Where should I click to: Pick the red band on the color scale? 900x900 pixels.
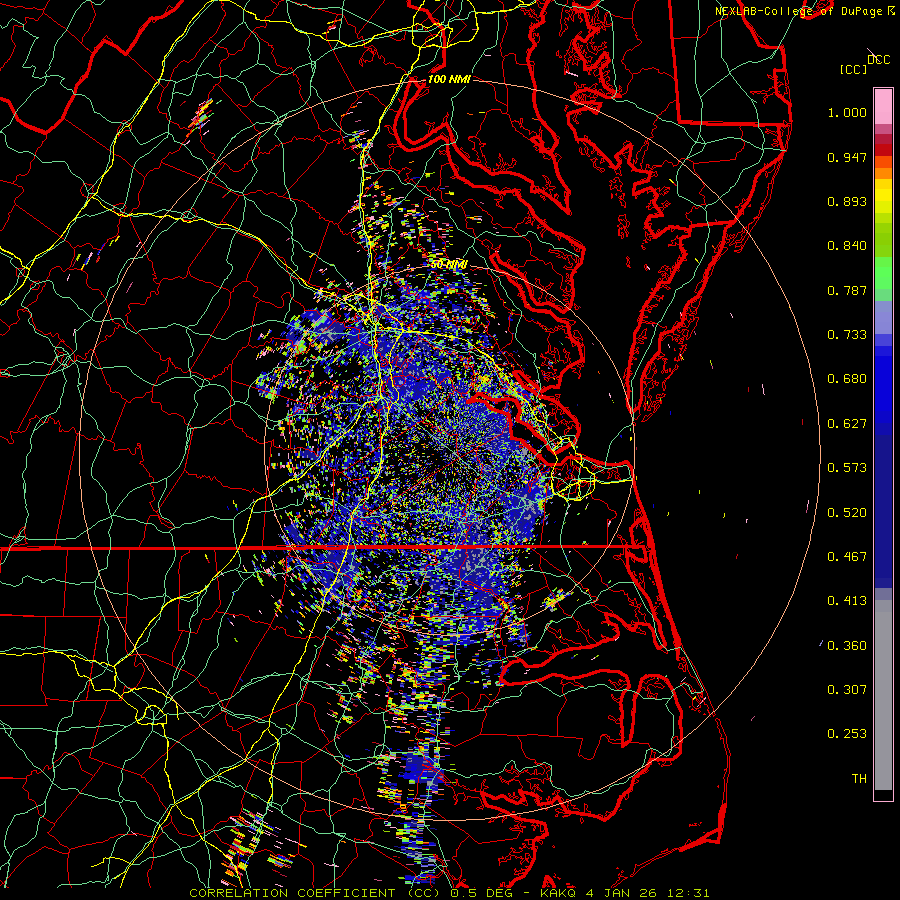[x=883, y=149]
